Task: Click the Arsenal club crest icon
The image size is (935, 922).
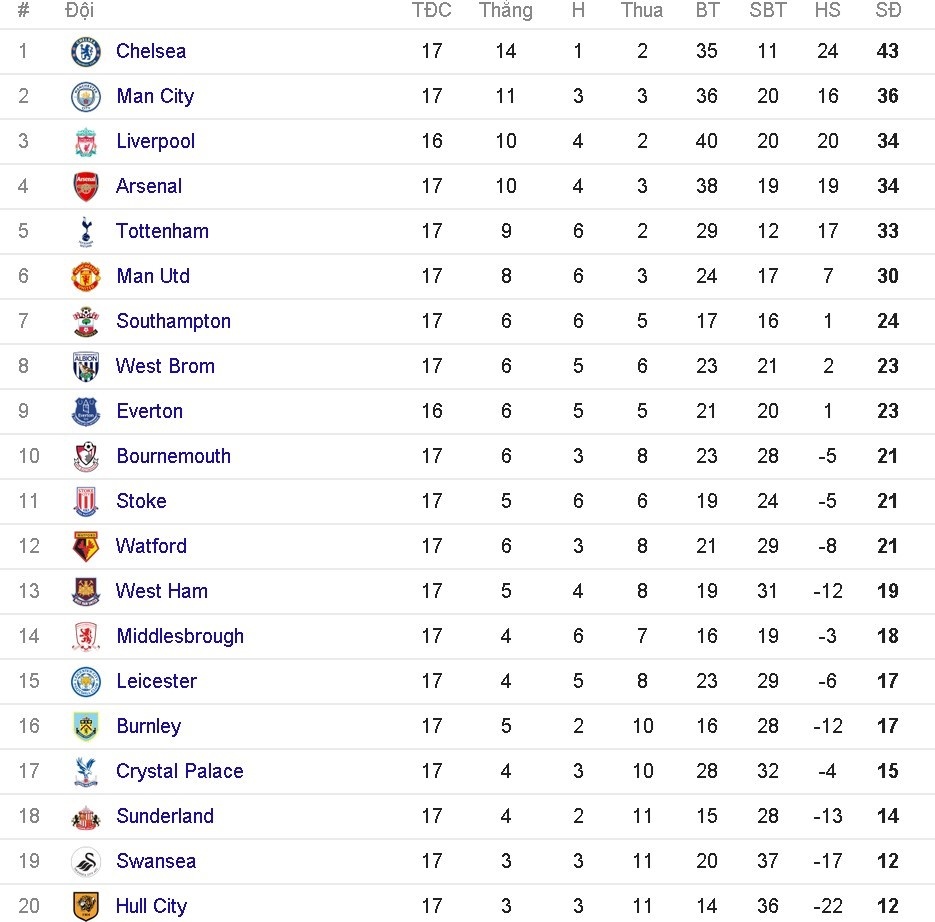Action: [86, 186]
